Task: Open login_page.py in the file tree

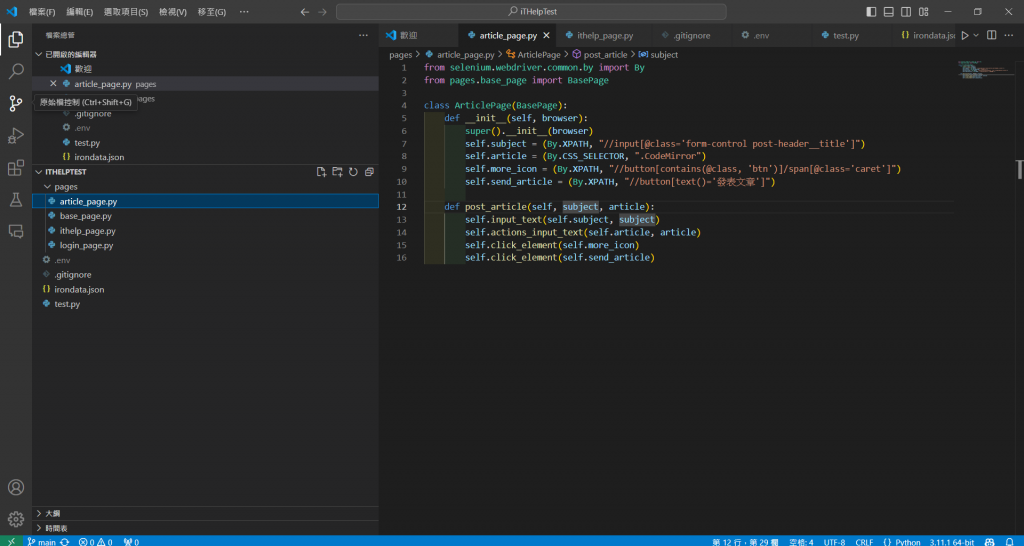Action: click(x=86, y=245)
